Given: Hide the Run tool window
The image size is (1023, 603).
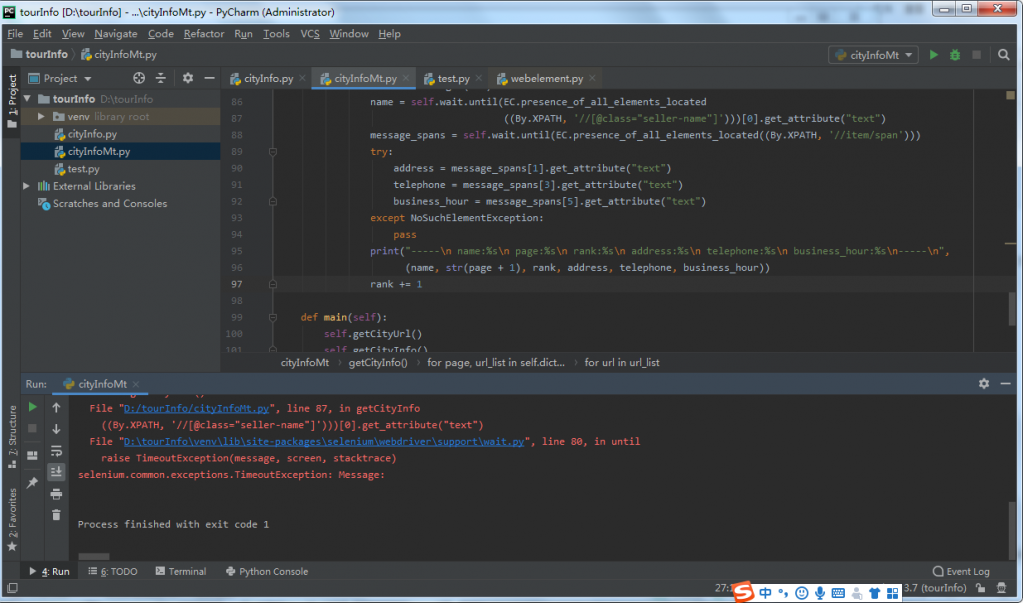Looking at the screenshot, I should [1005, 384].
